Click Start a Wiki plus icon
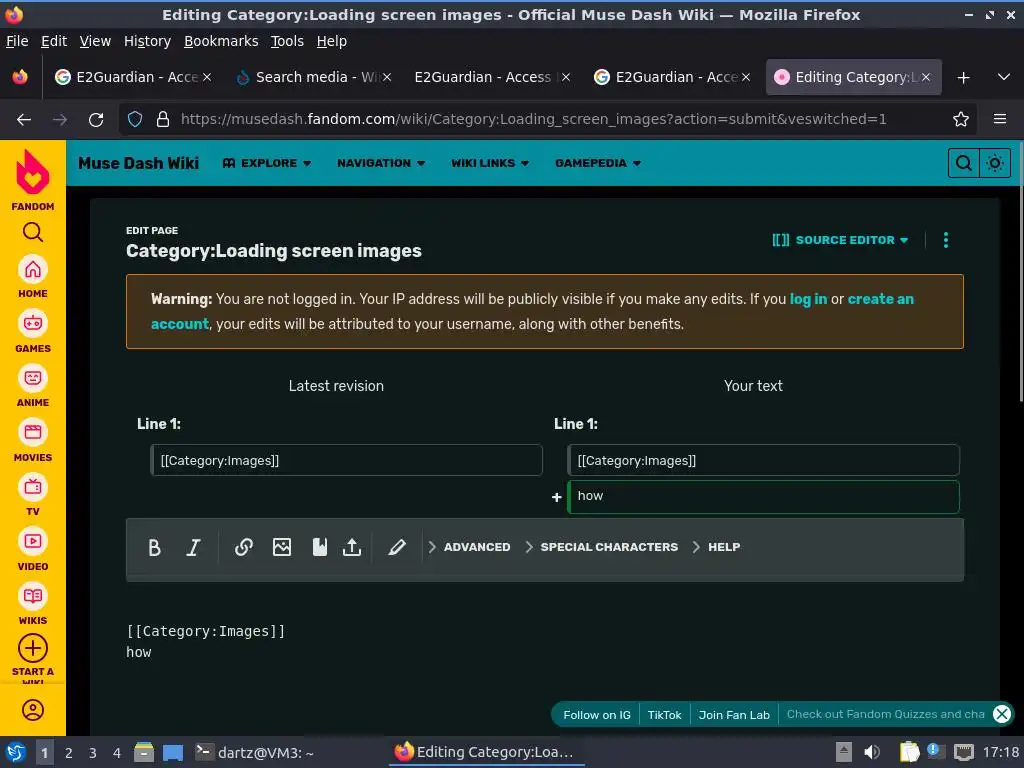The image size is (1024, 768). coord(33,648)
